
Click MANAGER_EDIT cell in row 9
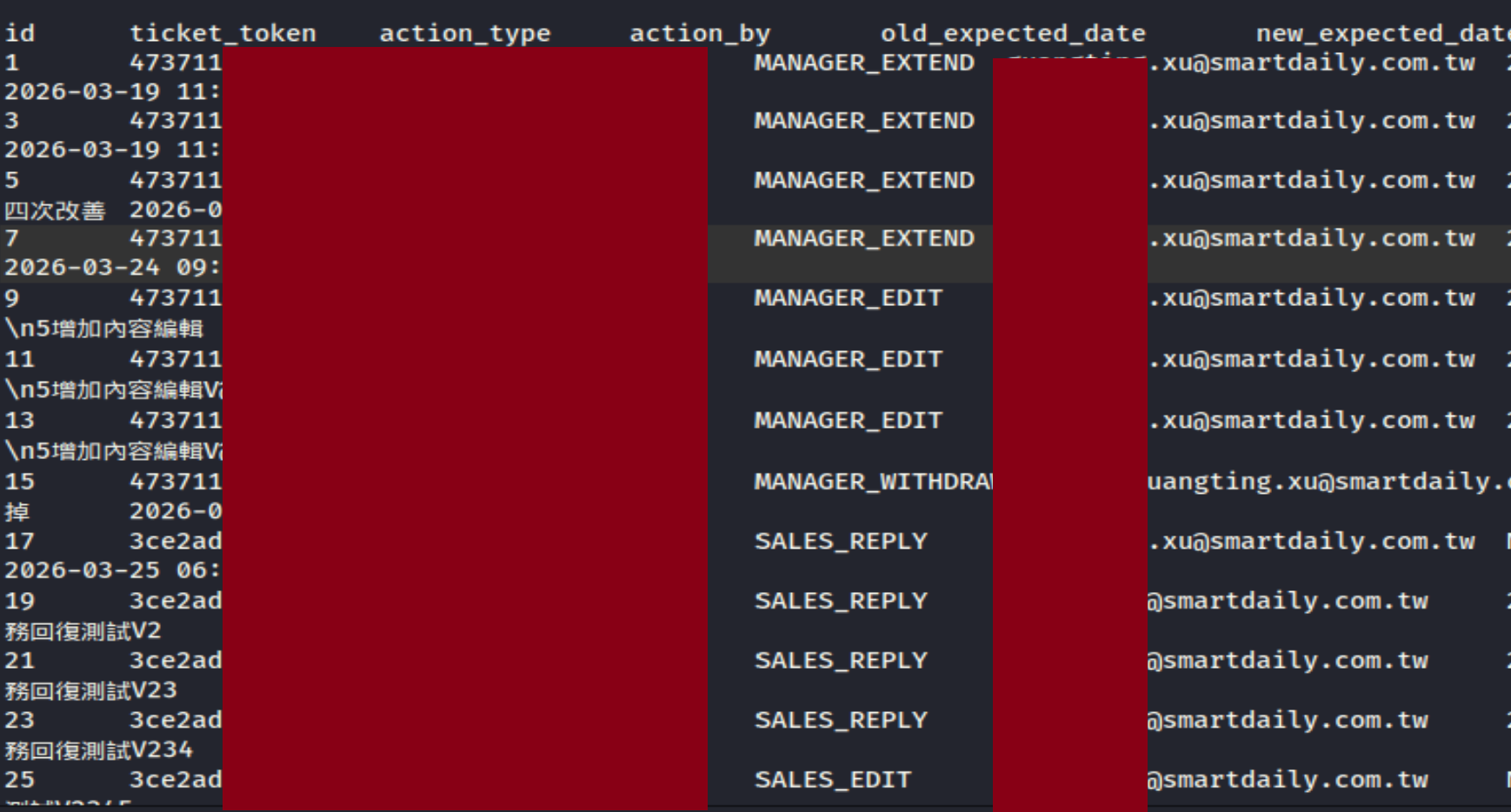[x=849, y=298]
